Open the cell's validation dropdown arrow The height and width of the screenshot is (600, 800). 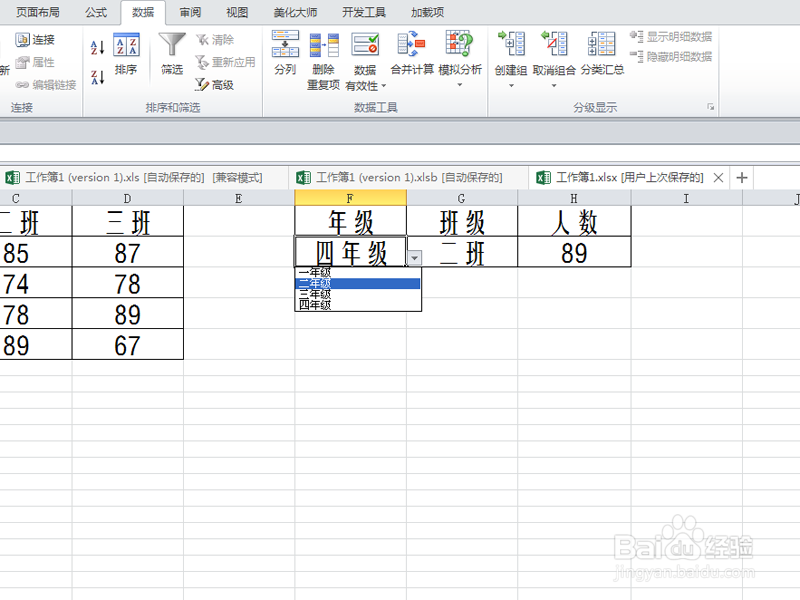tap(414, 256)
